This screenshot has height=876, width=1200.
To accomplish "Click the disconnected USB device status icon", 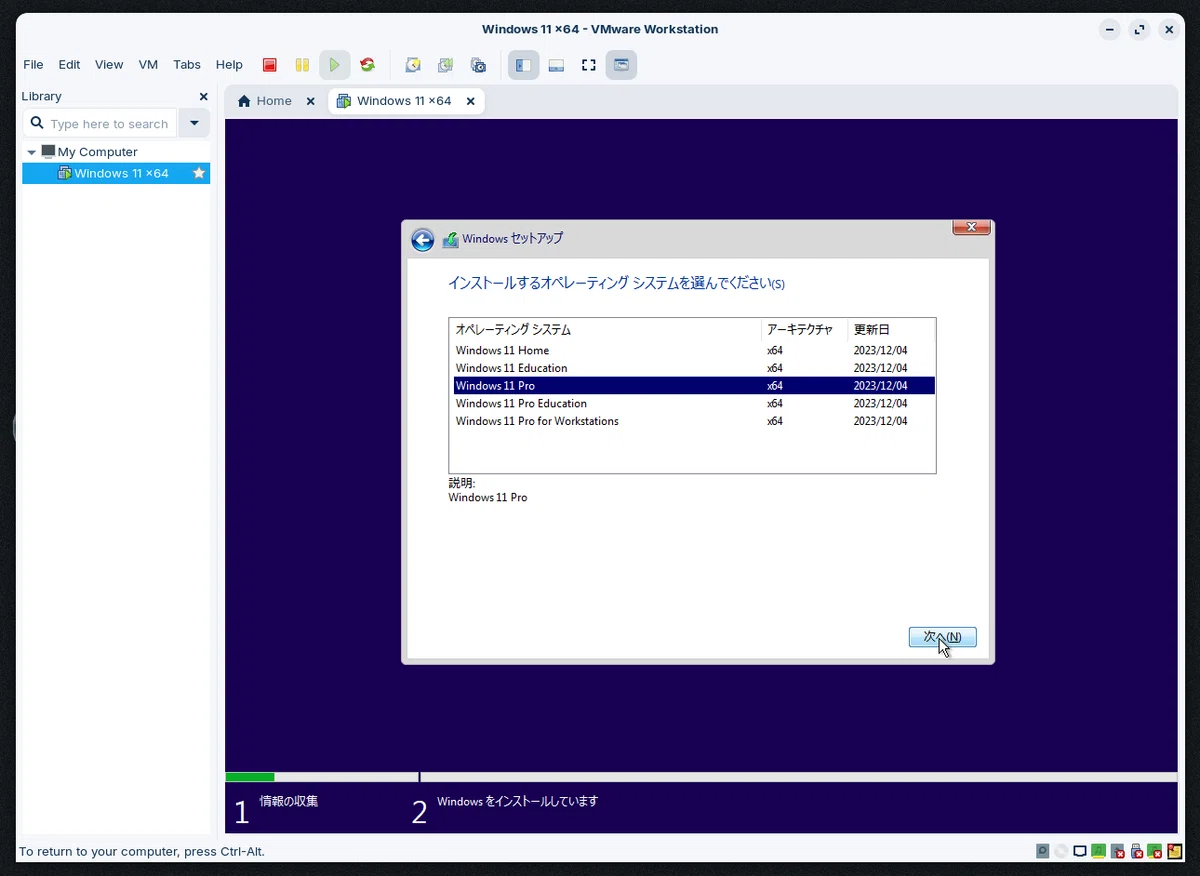I will click(1137, 851).
